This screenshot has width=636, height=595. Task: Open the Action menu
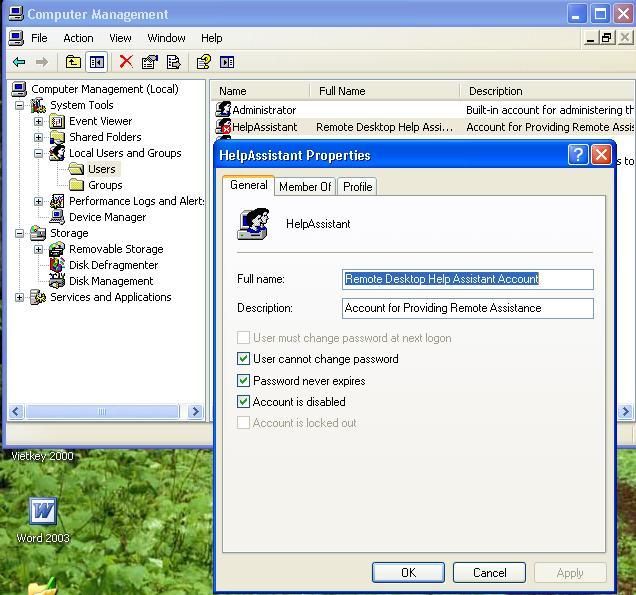(x=78, y=38)
